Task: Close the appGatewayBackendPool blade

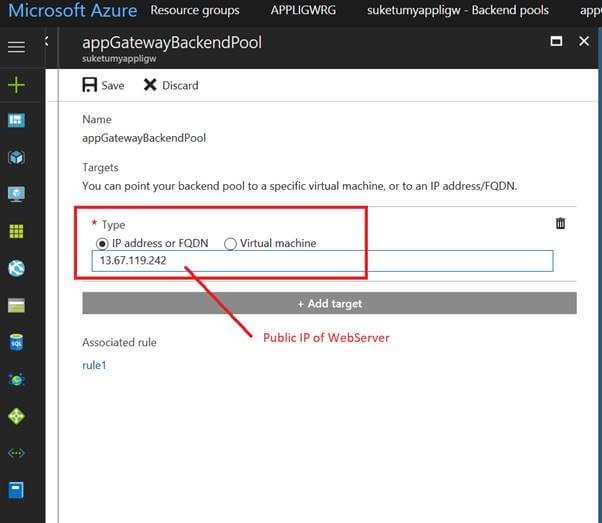Action: point(584,41)
